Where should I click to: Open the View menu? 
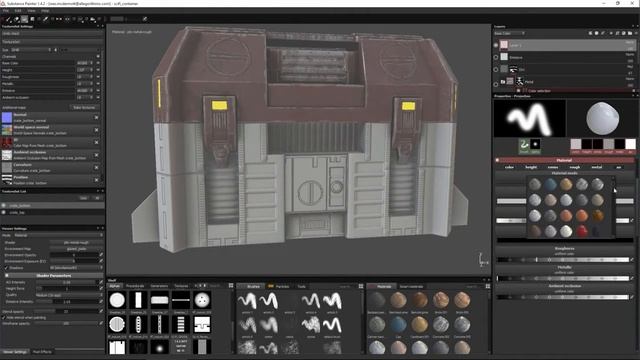31,11
